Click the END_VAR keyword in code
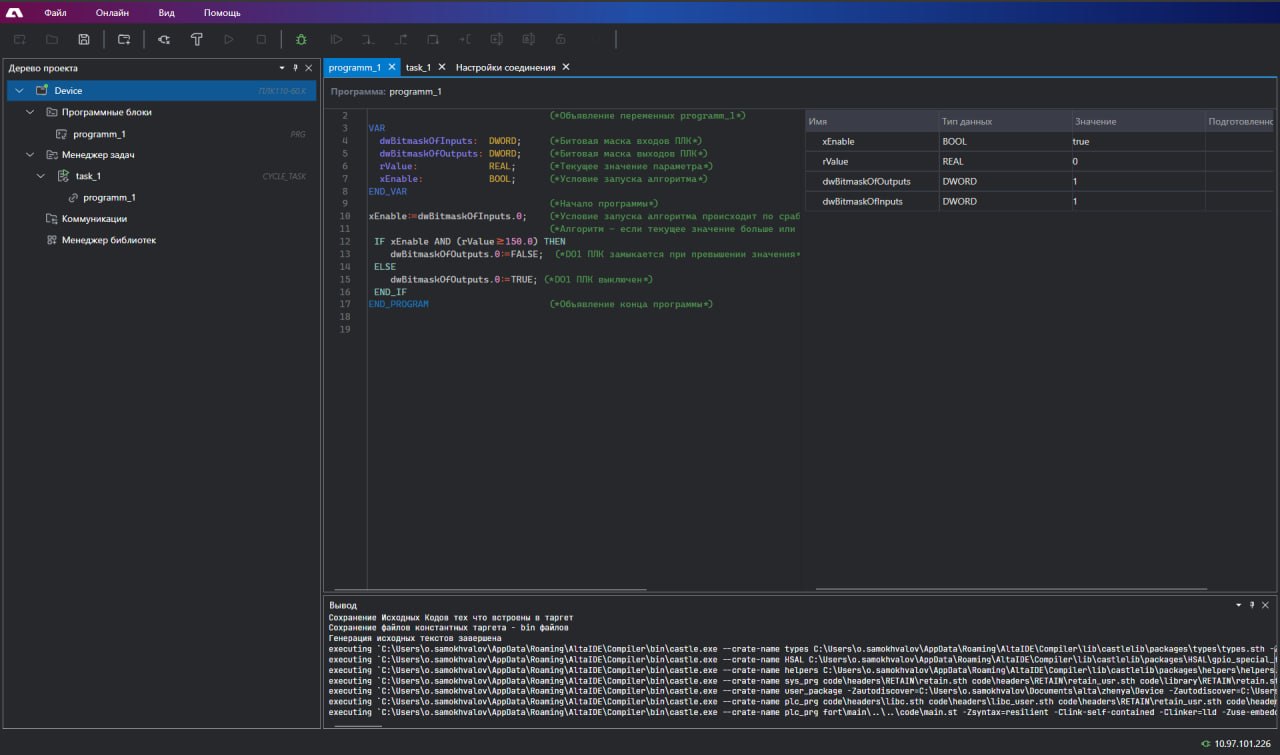The image size is (1280, 755). click(388, 191)
